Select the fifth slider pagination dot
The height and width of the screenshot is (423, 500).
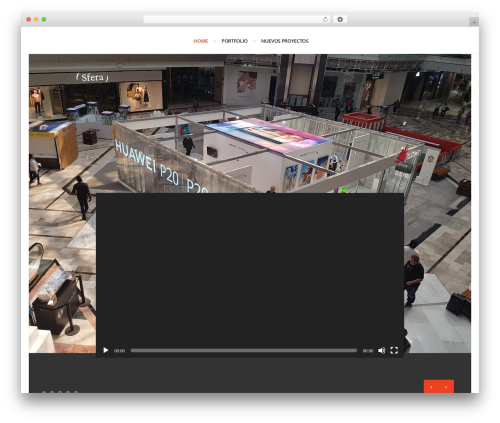(x=76, y=392)
